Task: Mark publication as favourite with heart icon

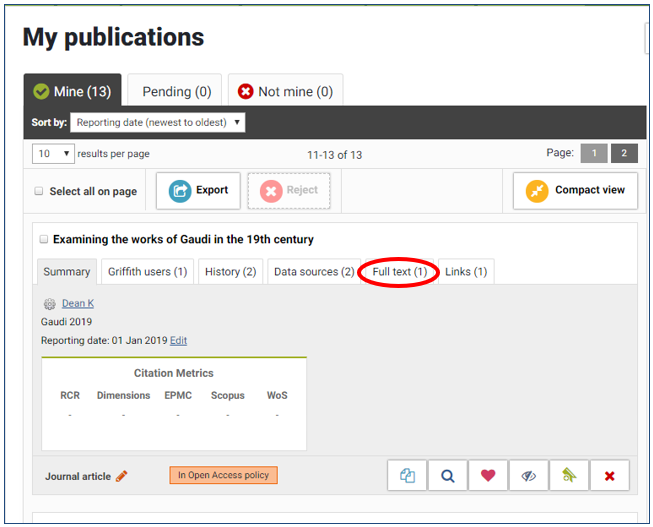Action: tap(488, 476)
